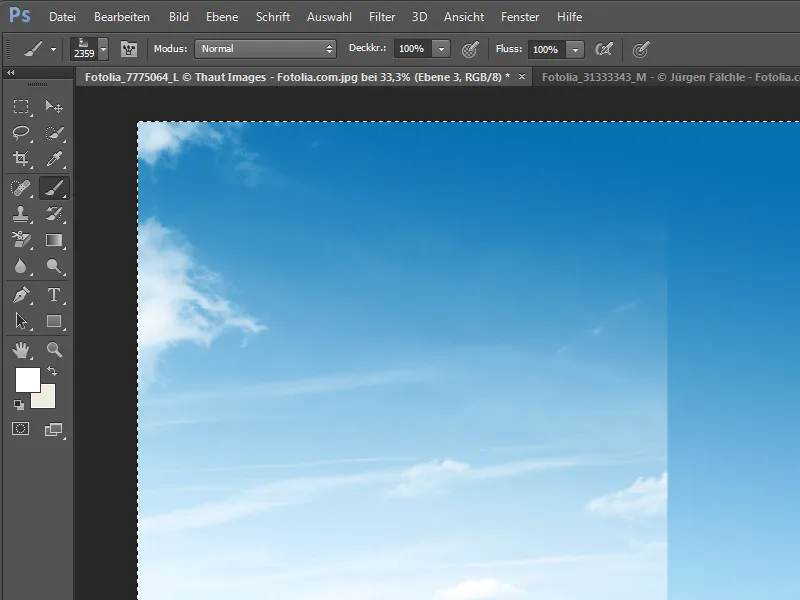Open the Datei menu
This screenshot has width=800, height=600.
(62, 17)
